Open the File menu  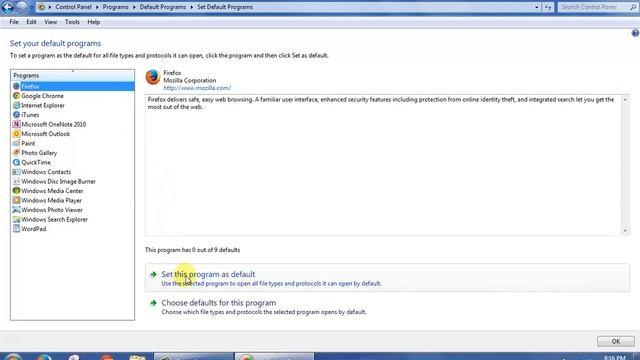click(x=14, y=22)
